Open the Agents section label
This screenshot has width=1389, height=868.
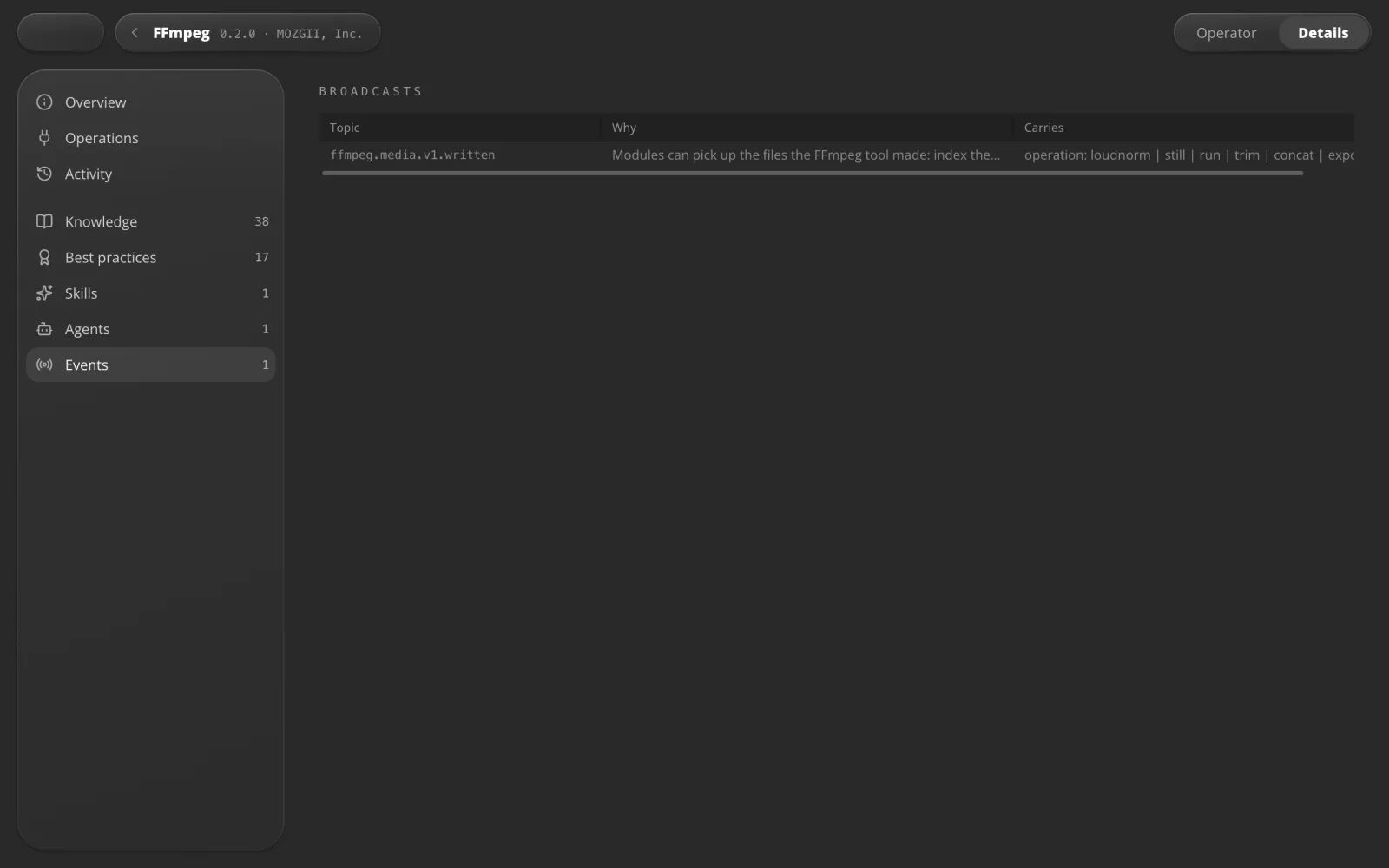pos(87,329)
